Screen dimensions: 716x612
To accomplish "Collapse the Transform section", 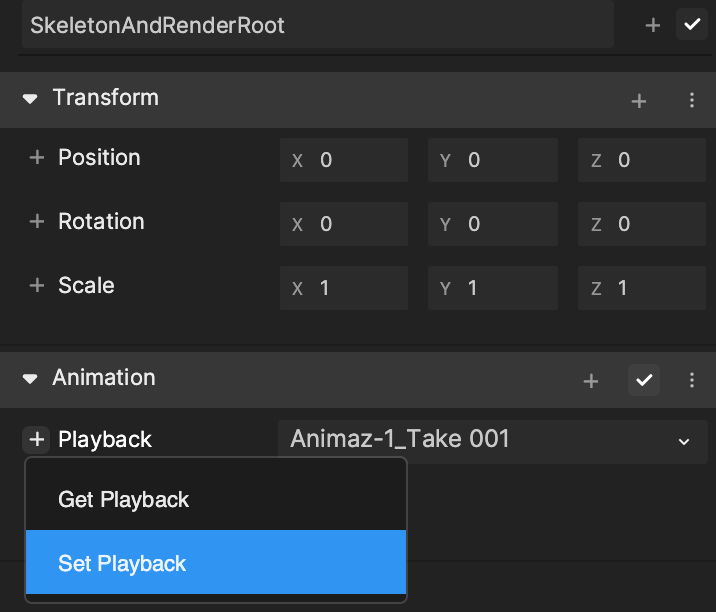I will [30, 99].
